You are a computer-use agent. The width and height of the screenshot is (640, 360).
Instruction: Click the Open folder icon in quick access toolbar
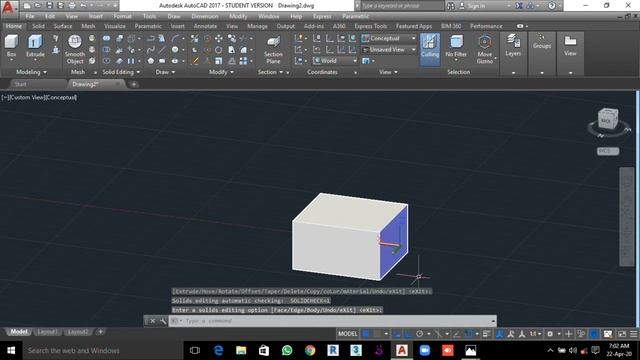38,6
